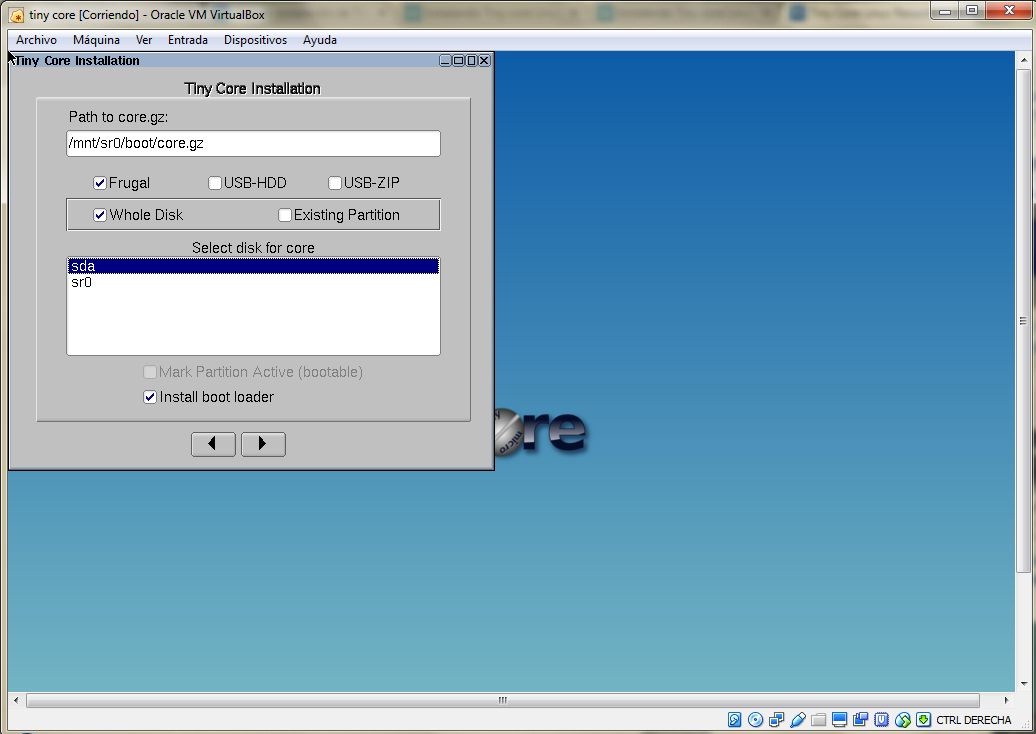Screen dimensions: 1036x734
Task: Open the optical disk status icon
Action: point(756,720)
